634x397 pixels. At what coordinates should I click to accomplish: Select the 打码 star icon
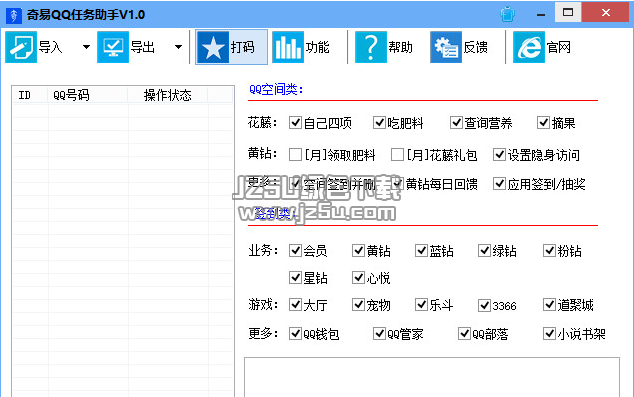pos(213,47)
